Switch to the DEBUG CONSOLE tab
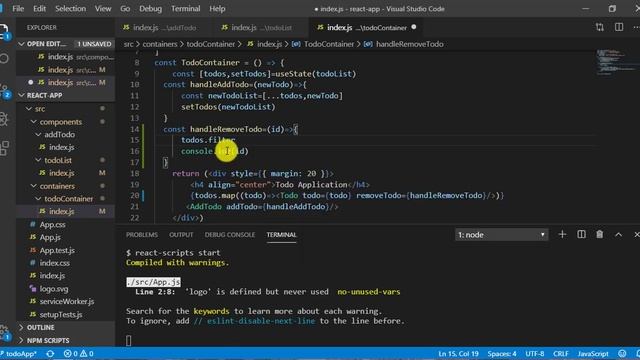The width and height of the screenshot is (640, 360). click(230, 235)
